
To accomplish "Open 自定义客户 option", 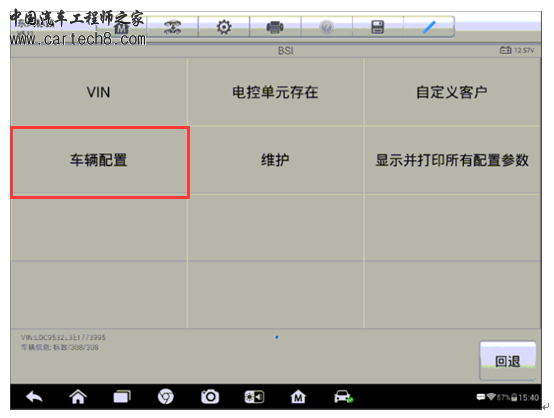I will (x=452, y=92).
